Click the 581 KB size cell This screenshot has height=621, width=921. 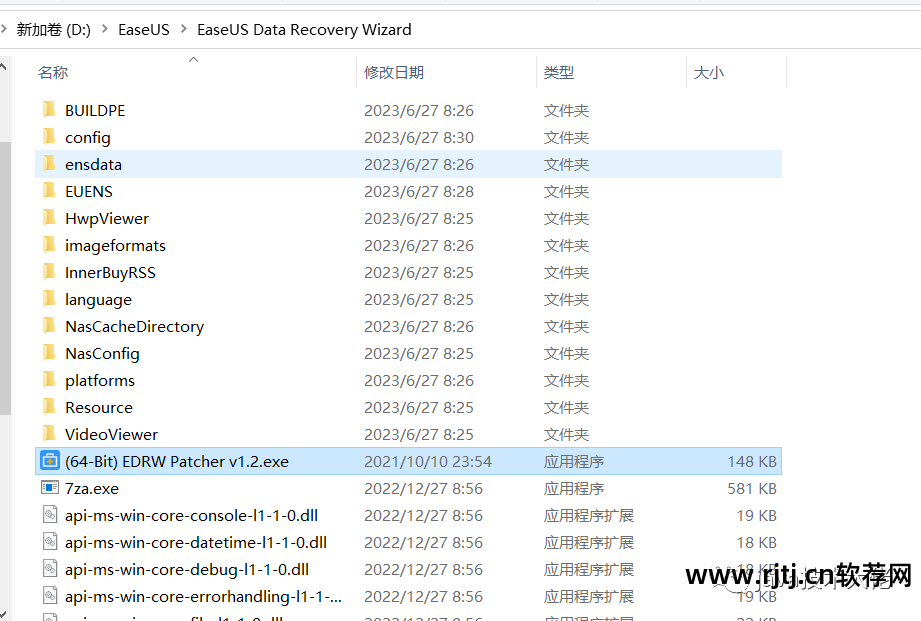[x=752, y=489]
